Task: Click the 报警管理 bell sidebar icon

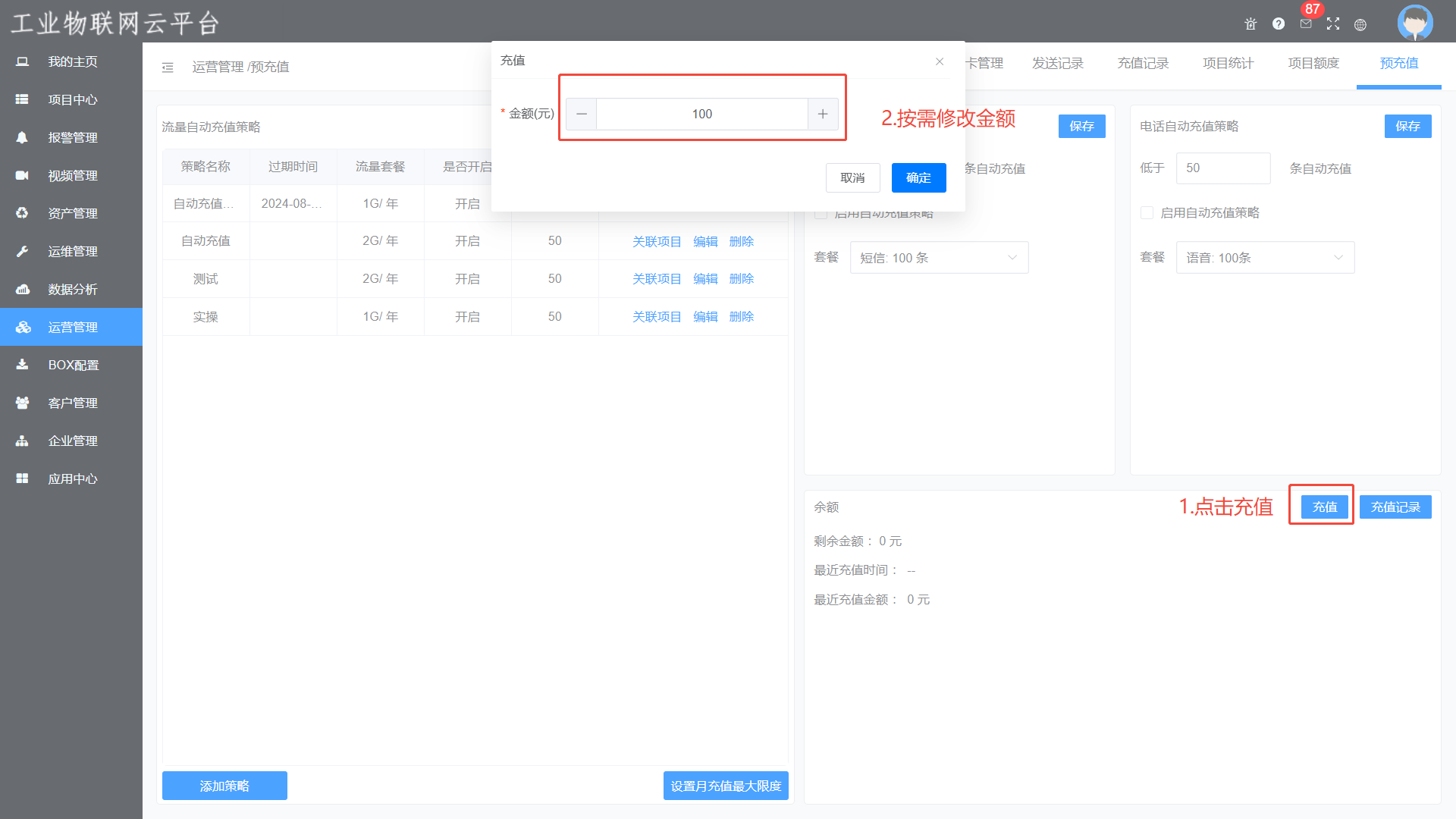Action: click(x=22, y=137)
